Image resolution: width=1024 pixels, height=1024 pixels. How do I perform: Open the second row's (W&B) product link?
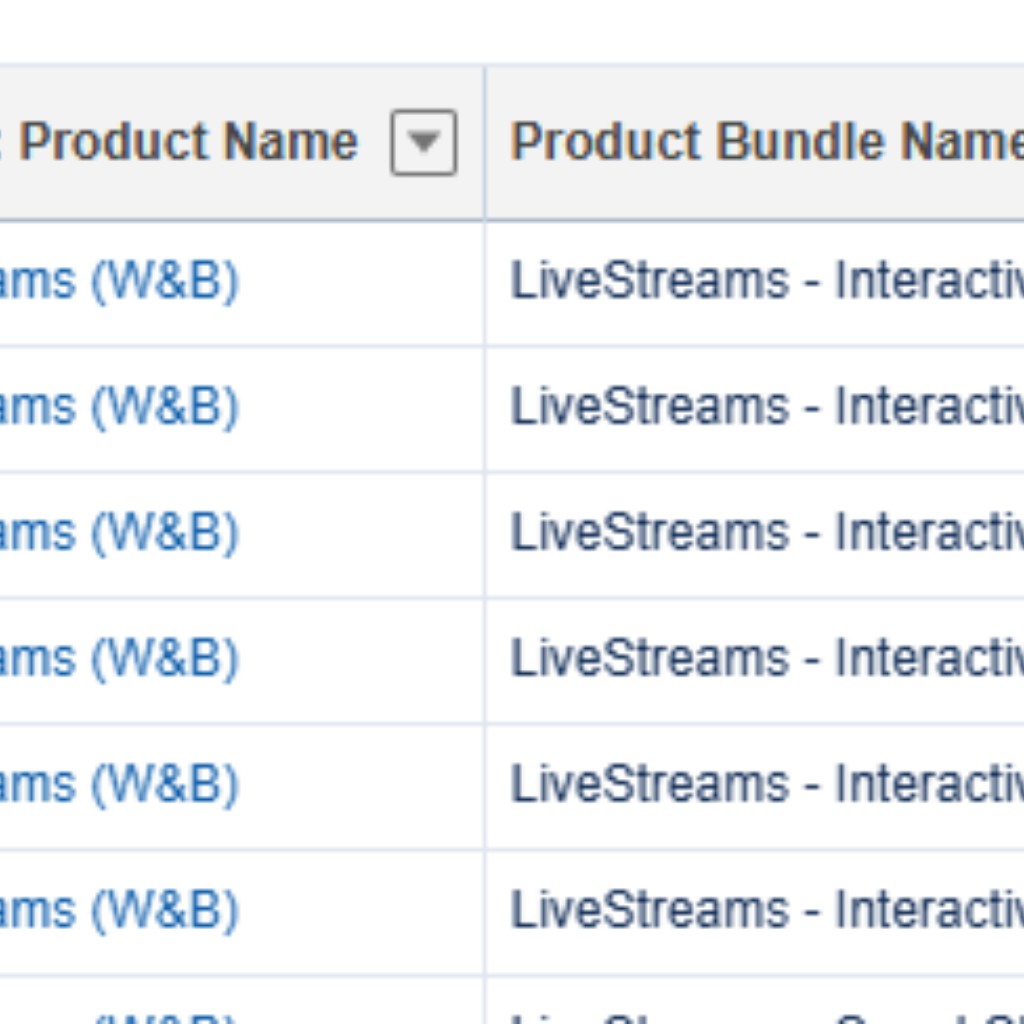click(x=120, y=407)
